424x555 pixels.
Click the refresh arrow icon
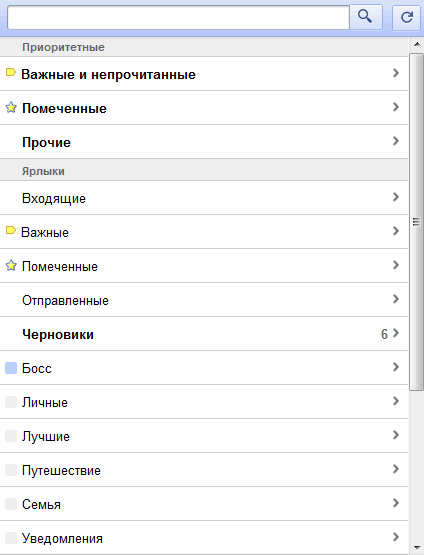[407, 17]
